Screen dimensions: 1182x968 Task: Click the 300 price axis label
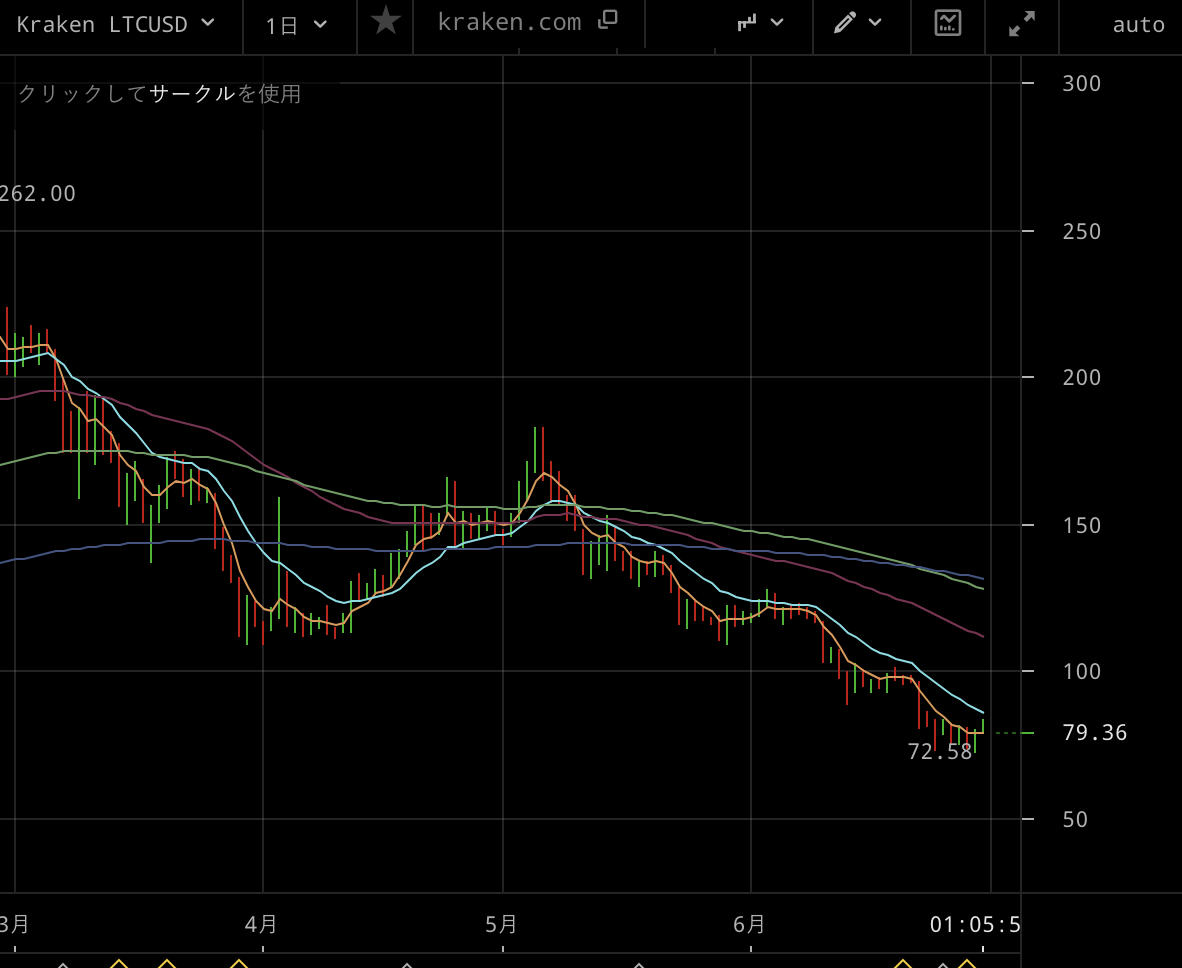(1082, 83)
